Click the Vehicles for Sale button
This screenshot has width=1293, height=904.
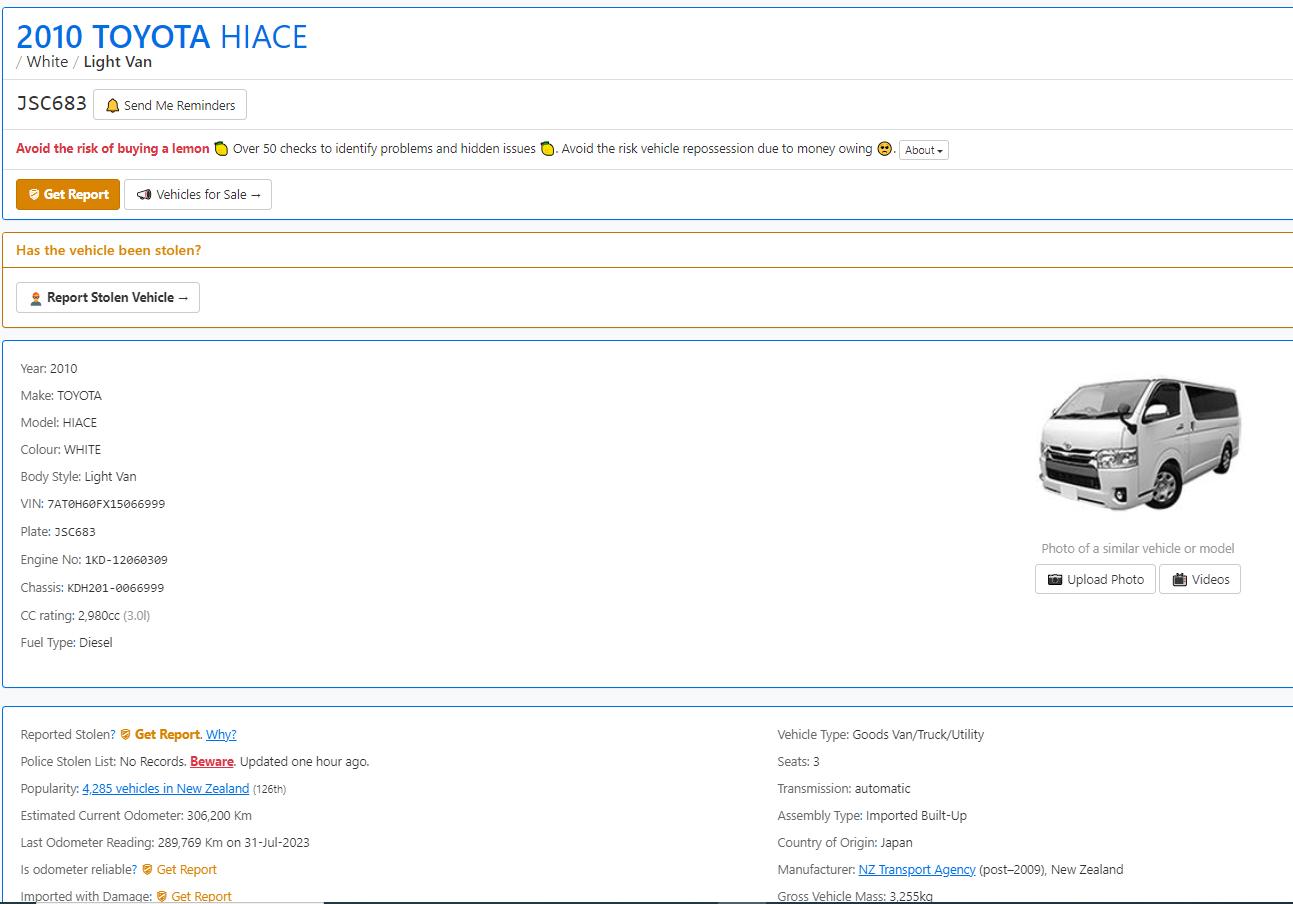(x=198, y=195)
